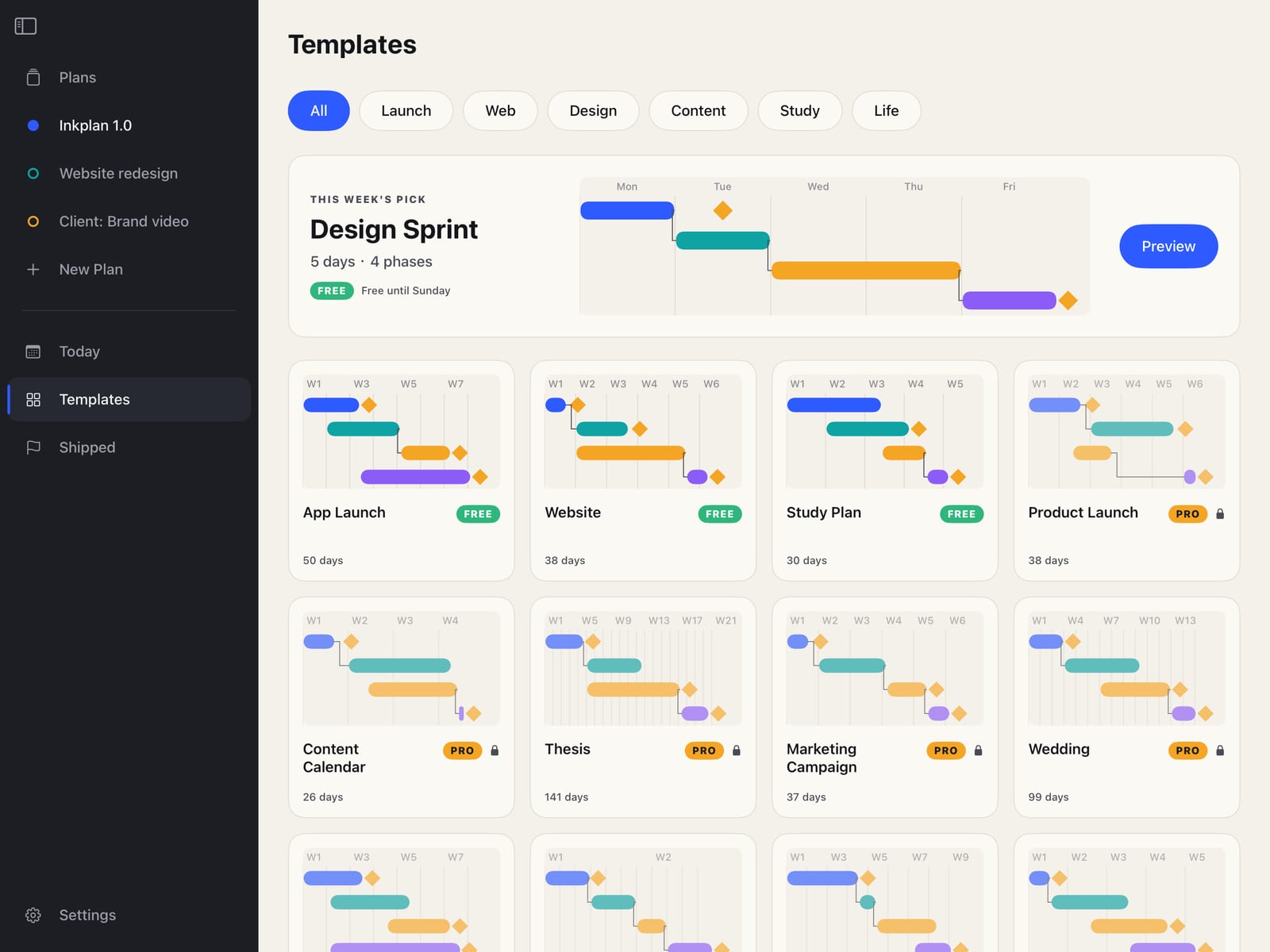
Task: Click the Design Sprint title
Action: [x=394, y=229]
